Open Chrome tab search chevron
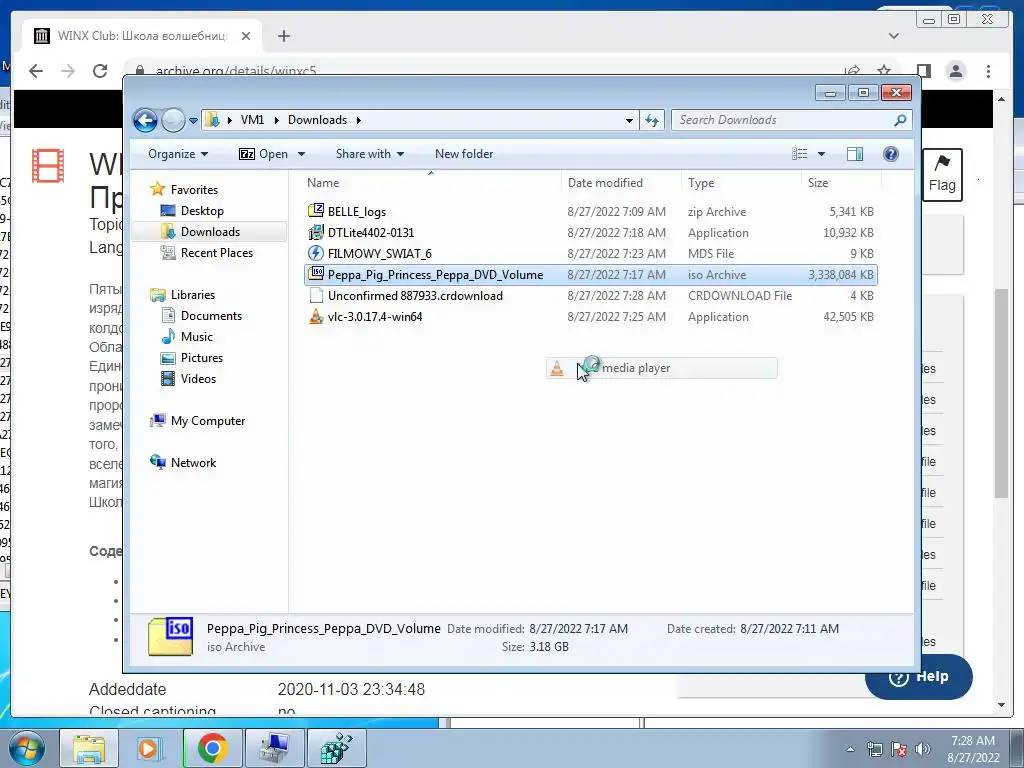This screenshot has height=768, width=1024. 894,36
